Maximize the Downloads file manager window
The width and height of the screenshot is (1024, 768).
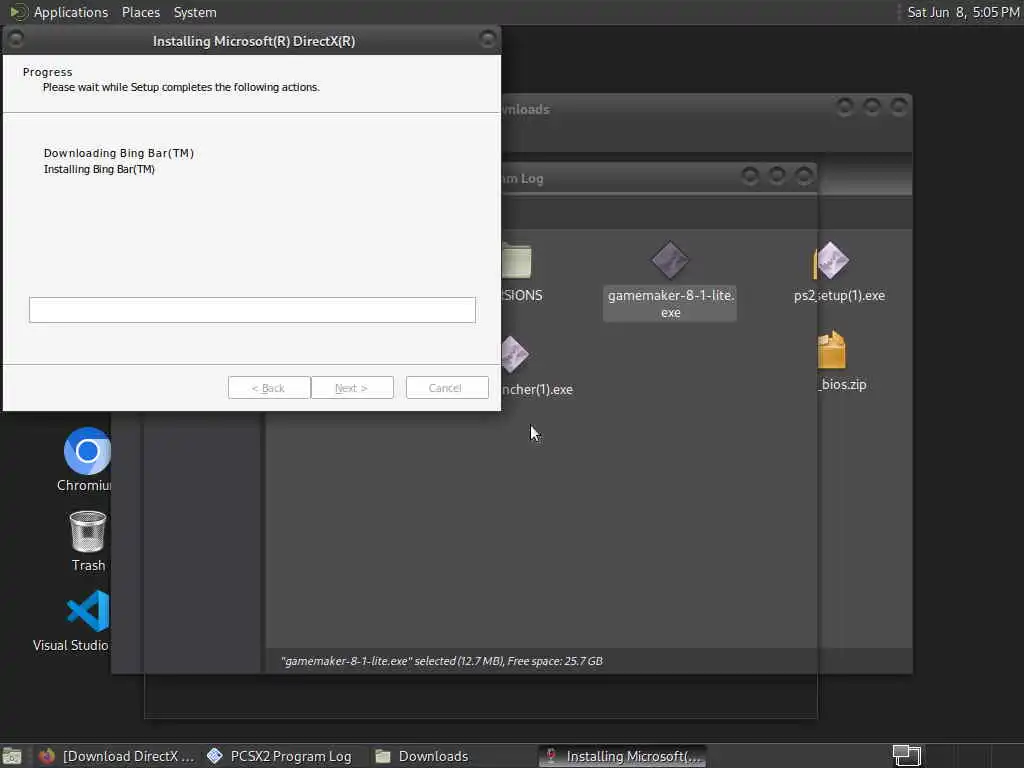871,106
